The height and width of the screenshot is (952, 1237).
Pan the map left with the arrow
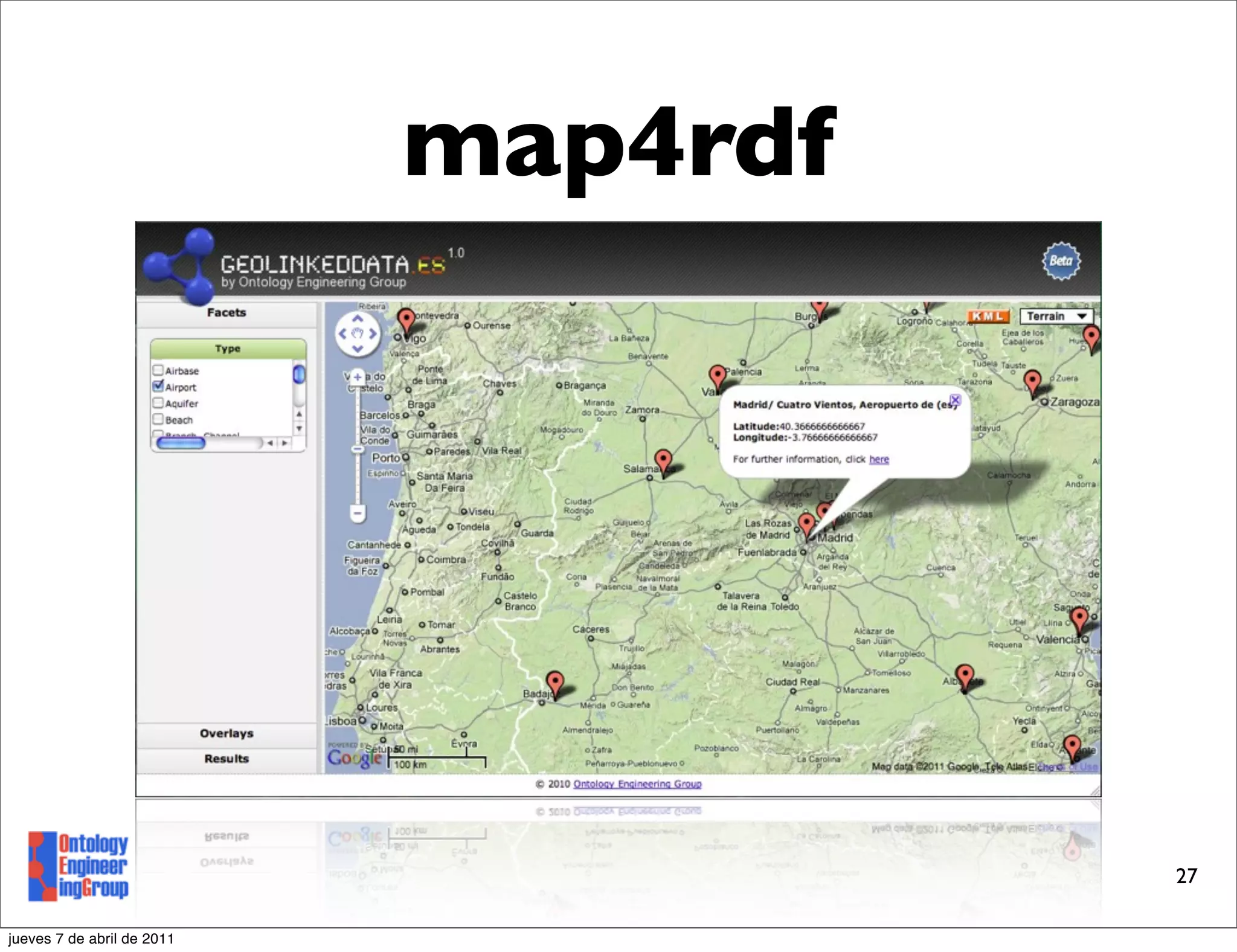[342, 333]
